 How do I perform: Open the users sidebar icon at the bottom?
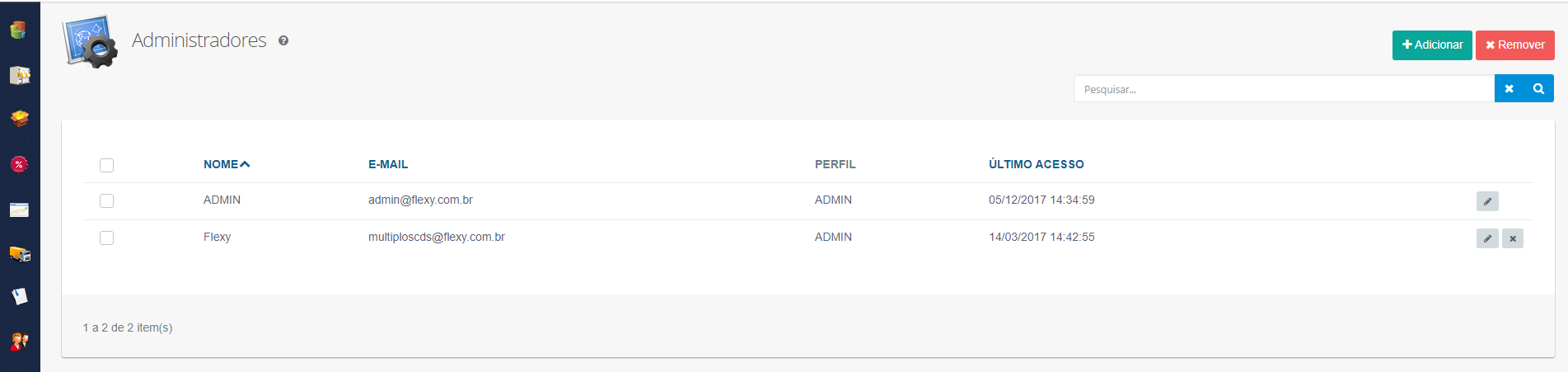[x=19, y=341]
